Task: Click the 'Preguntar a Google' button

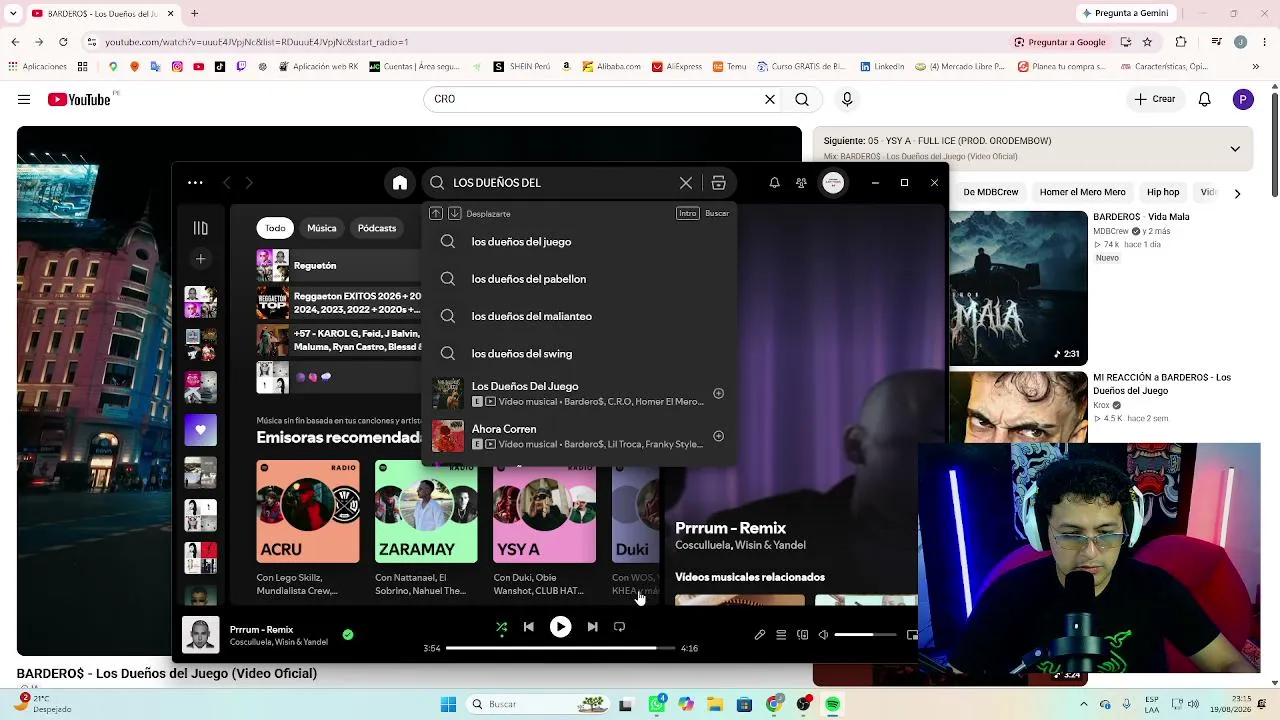Action: [1060, 42]
